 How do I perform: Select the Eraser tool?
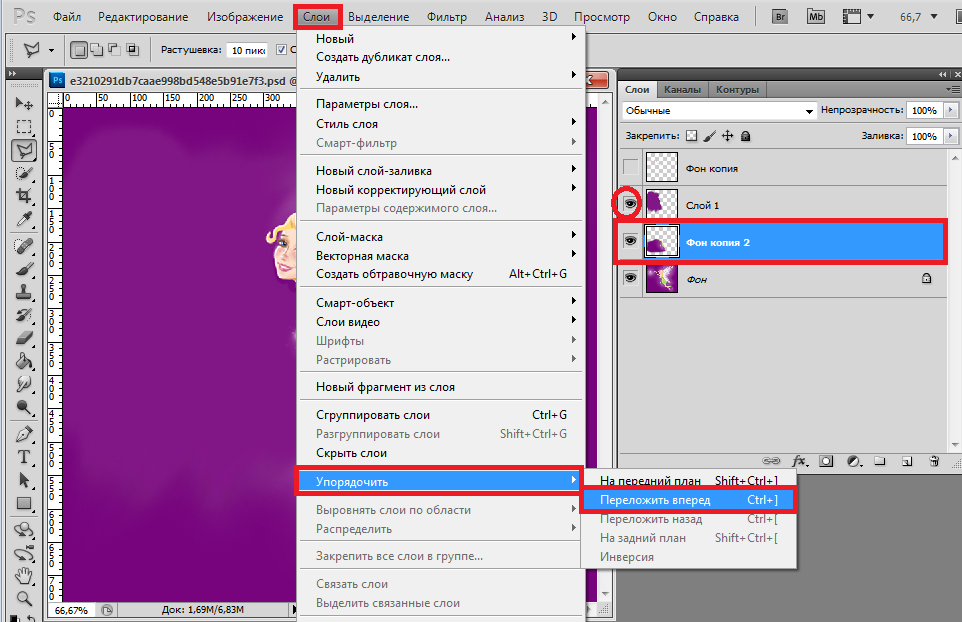coord(24,338)
